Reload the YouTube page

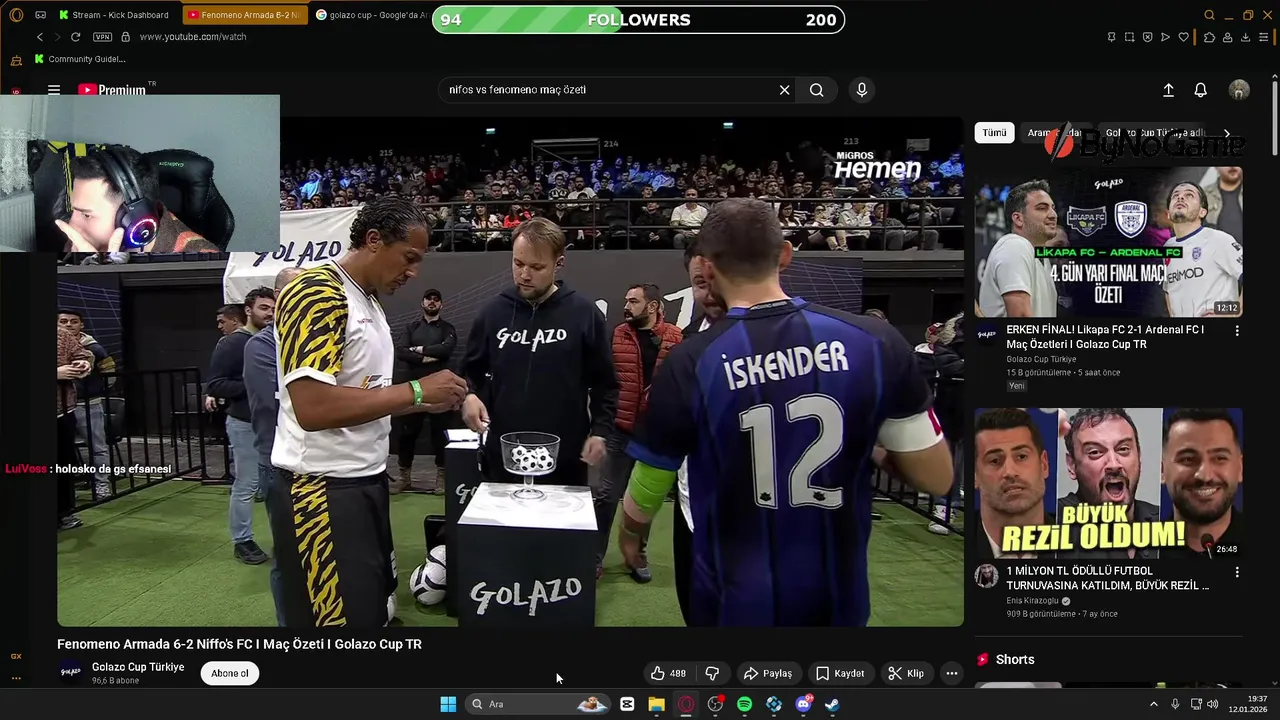[x=75, y=37]
